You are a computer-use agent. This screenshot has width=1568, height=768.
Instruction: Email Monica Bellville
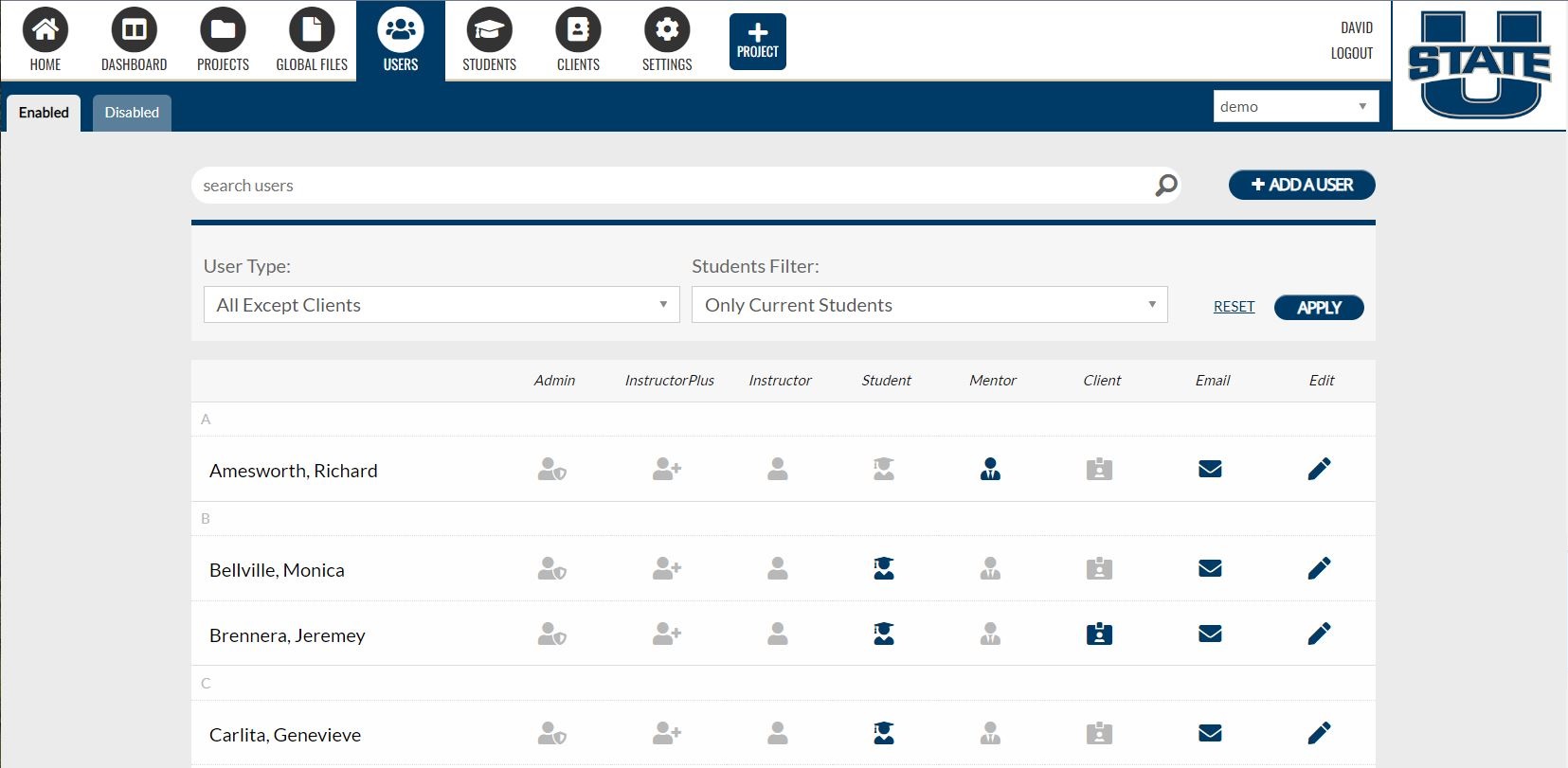coord(1210,568)
